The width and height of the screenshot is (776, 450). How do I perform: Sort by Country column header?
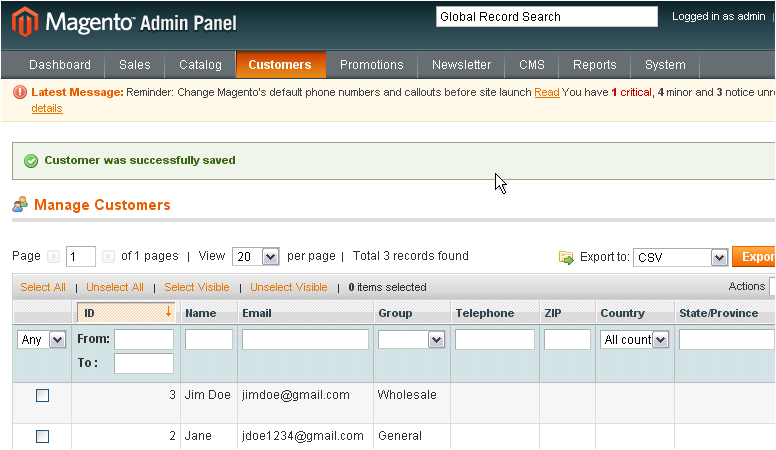click(623, 313)
